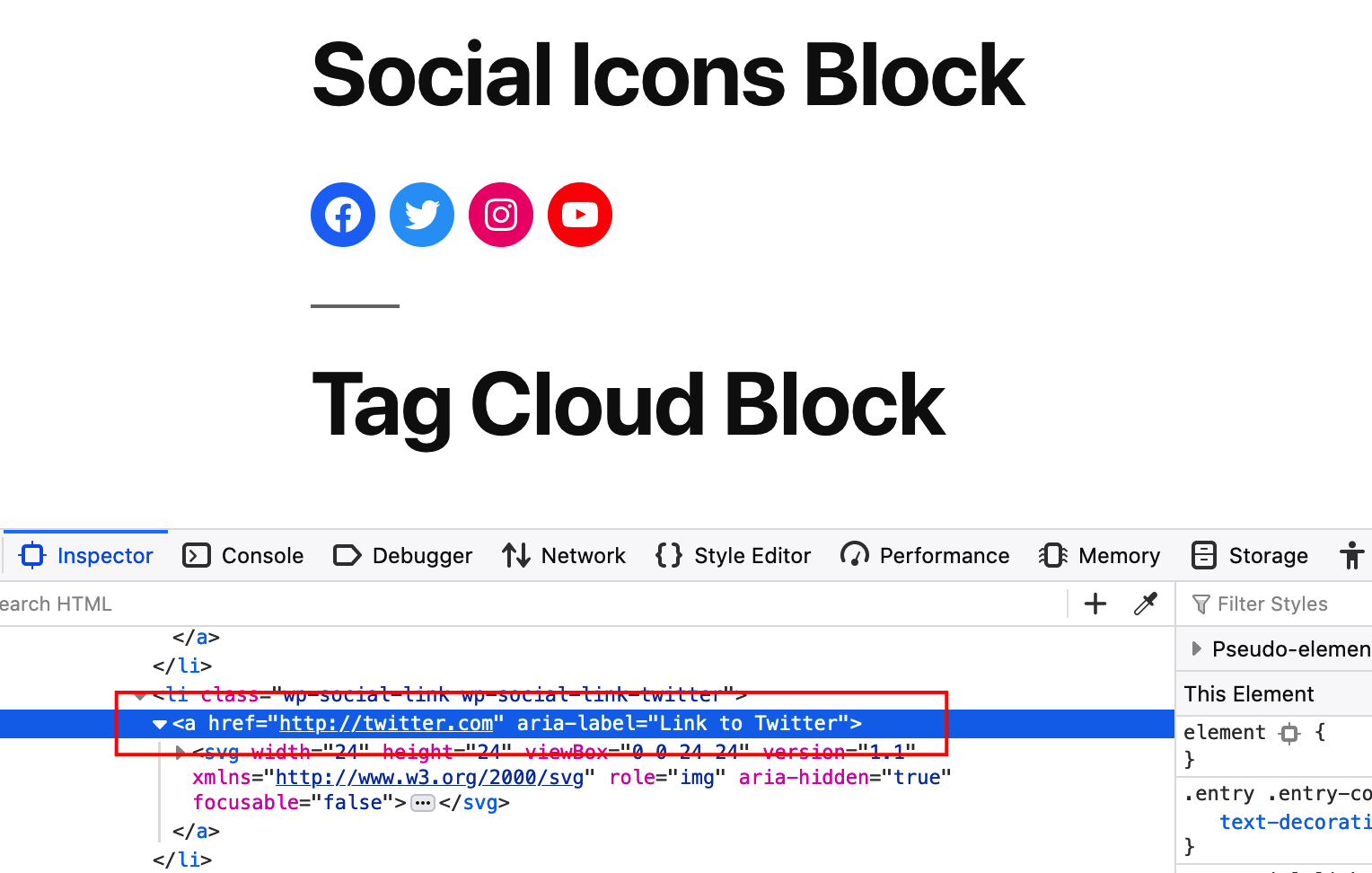Viewport: 1372px width, 873px height.
Task: Open the Instagram social icon
Action: (x=500, y=214)
